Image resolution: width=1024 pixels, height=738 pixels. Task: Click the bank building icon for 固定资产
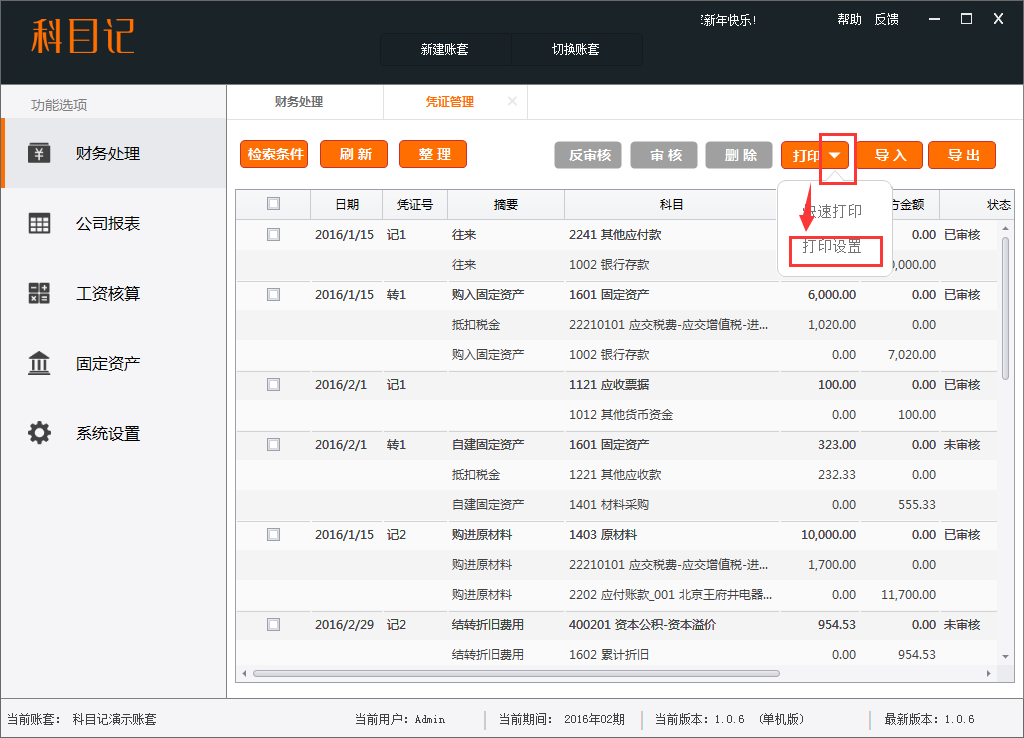pos(39,364)
